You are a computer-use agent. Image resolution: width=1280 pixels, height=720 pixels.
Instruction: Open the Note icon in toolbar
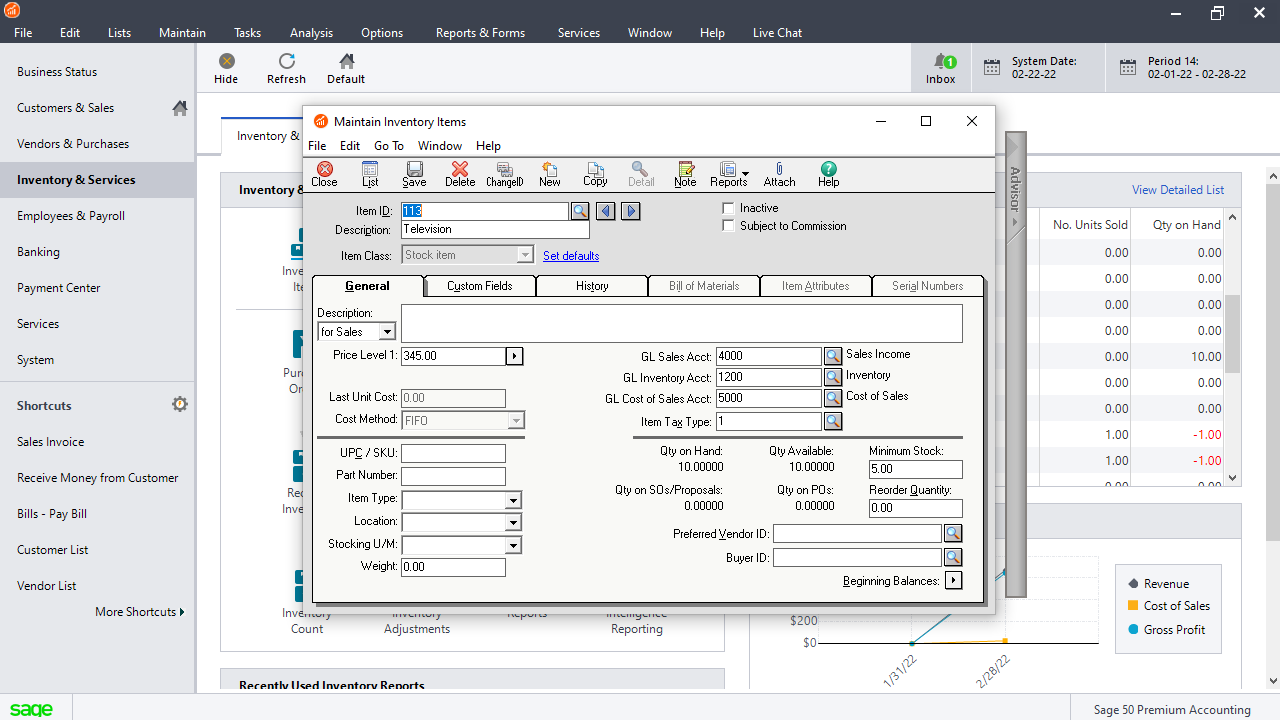685,174
